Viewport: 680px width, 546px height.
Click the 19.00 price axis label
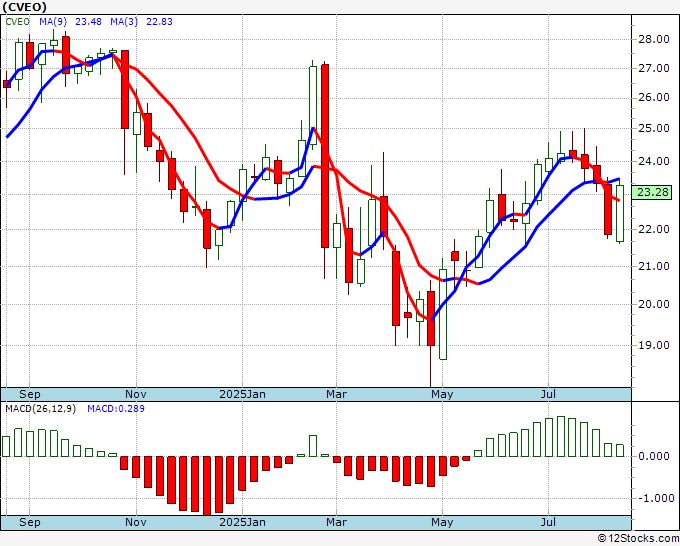[654, 345]
